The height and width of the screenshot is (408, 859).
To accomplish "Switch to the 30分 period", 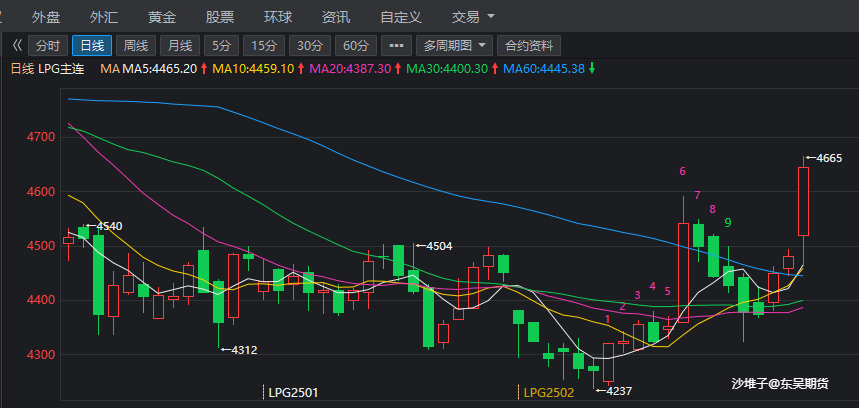I will [310, 45].
